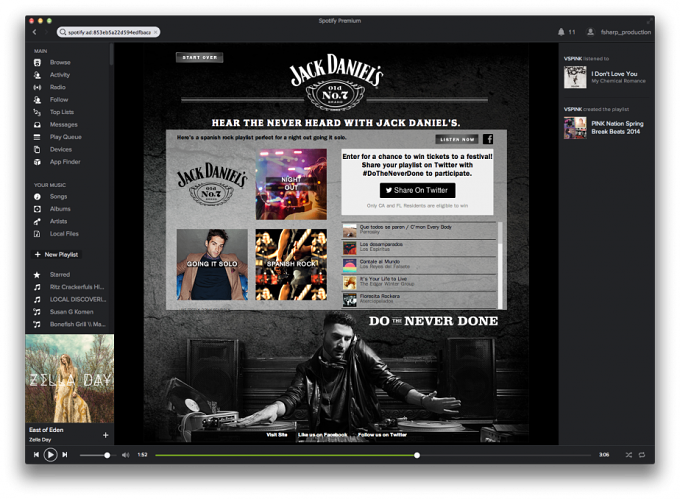
Task: Show the Play Queue icon
Action: [37, 137]
